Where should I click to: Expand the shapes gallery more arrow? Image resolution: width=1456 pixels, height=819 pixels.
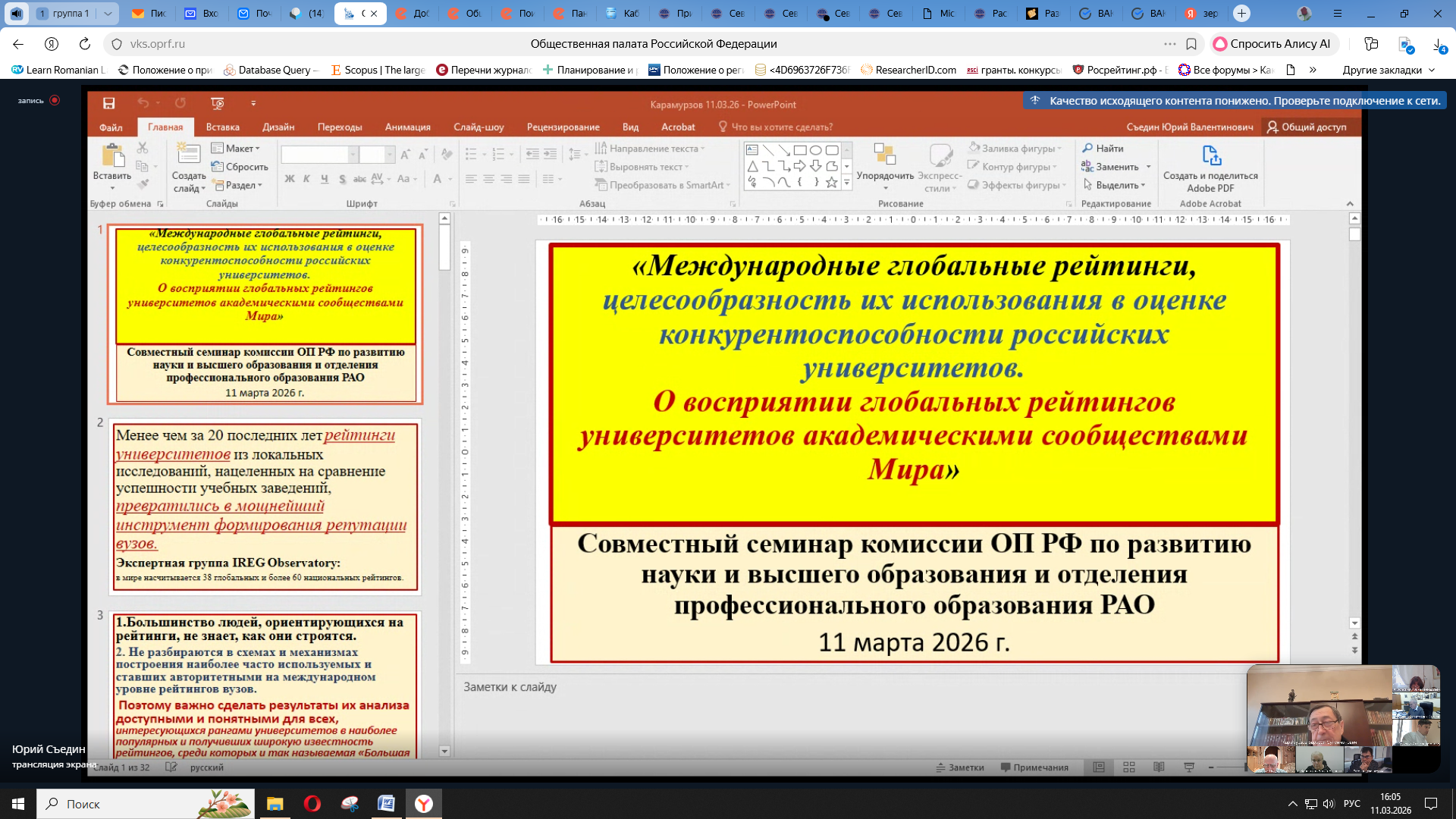847,184
